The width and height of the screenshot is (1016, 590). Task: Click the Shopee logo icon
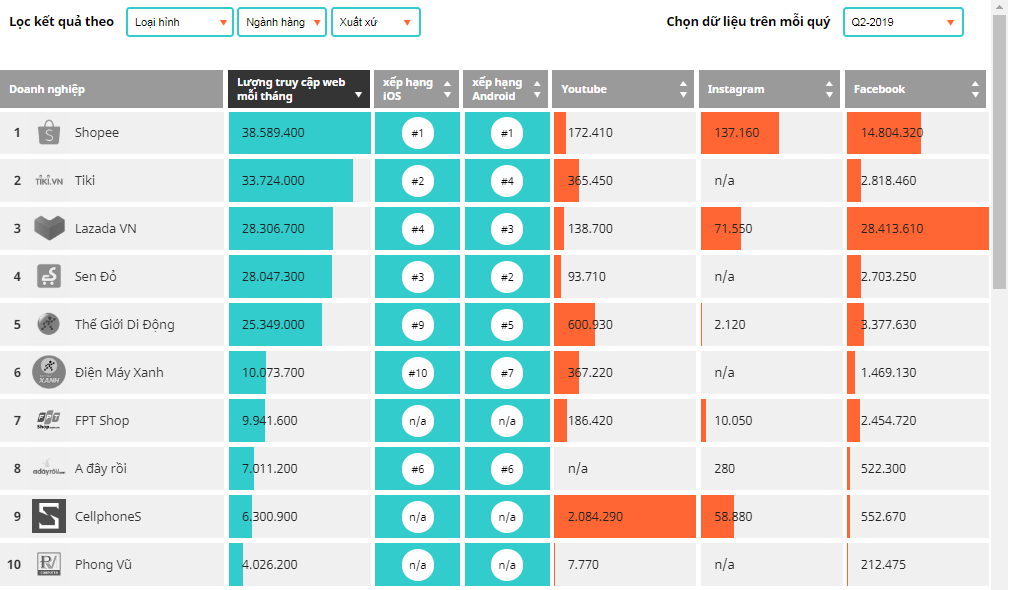coord(49,132)
